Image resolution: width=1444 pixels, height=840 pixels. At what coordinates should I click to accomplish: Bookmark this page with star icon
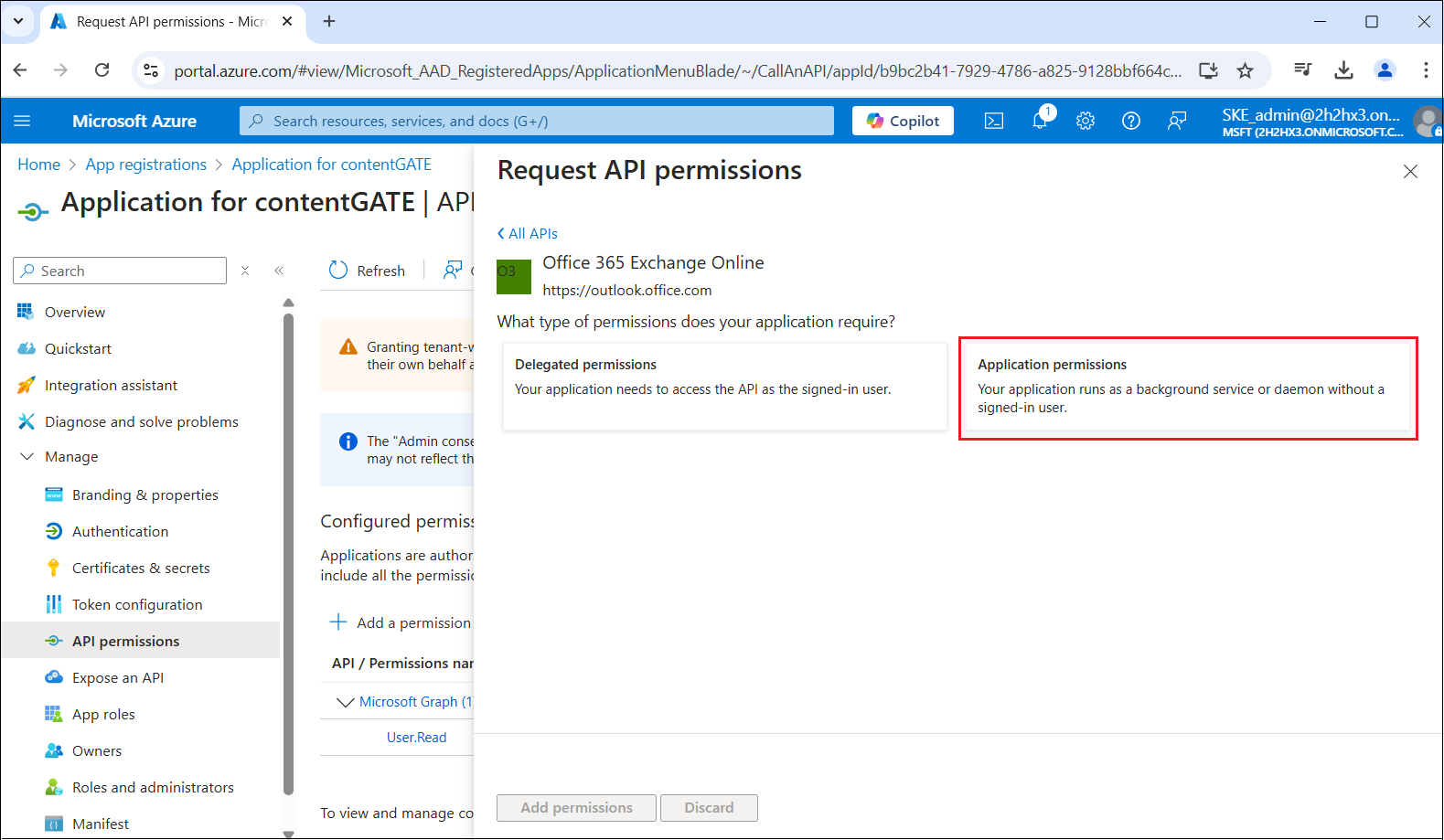(1245, 70)
